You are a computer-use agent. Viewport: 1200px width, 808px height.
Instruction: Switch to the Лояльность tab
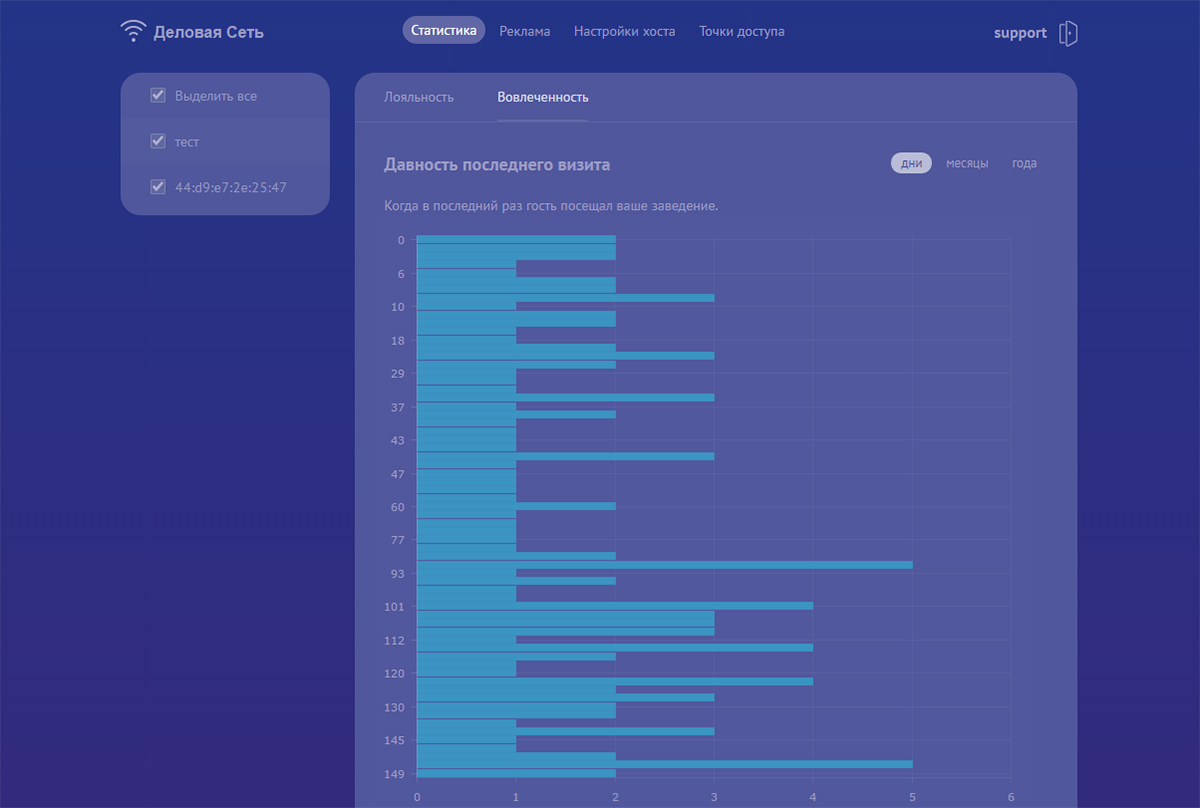click(x=419, y=97)
